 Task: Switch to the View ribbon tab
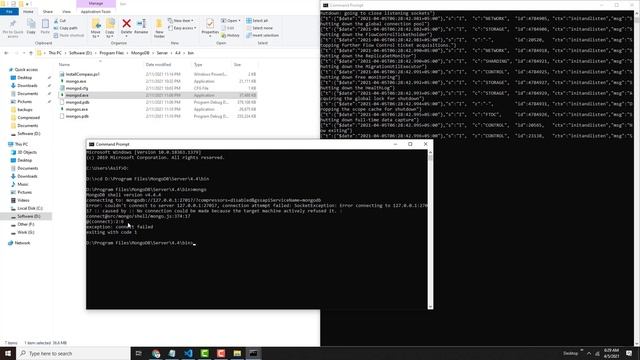(66, 12)
